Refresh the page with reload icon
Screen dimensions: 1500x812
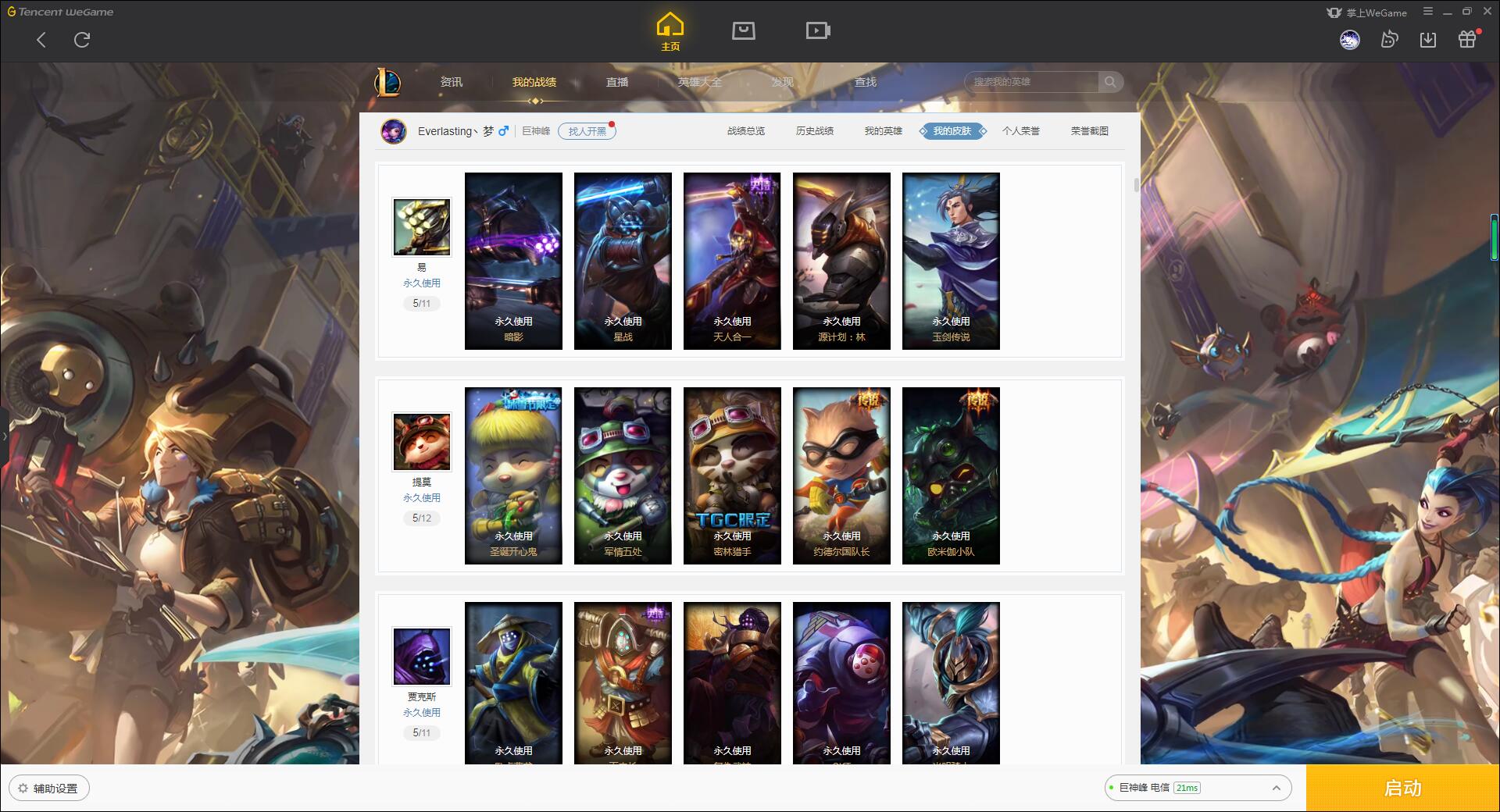(82, 40)
